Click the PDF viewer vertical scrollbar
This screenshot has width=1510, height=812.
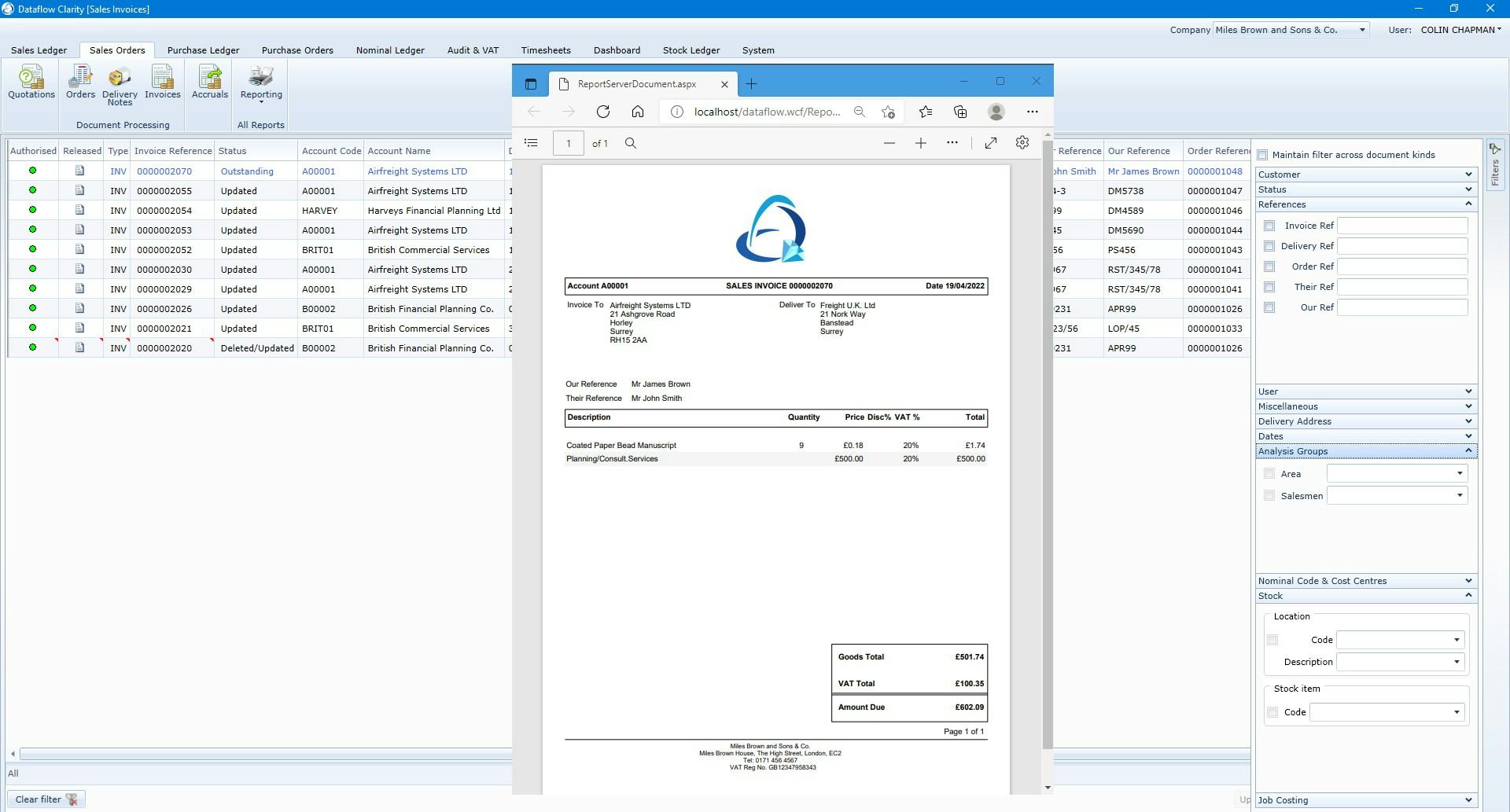click(1048, 444)
